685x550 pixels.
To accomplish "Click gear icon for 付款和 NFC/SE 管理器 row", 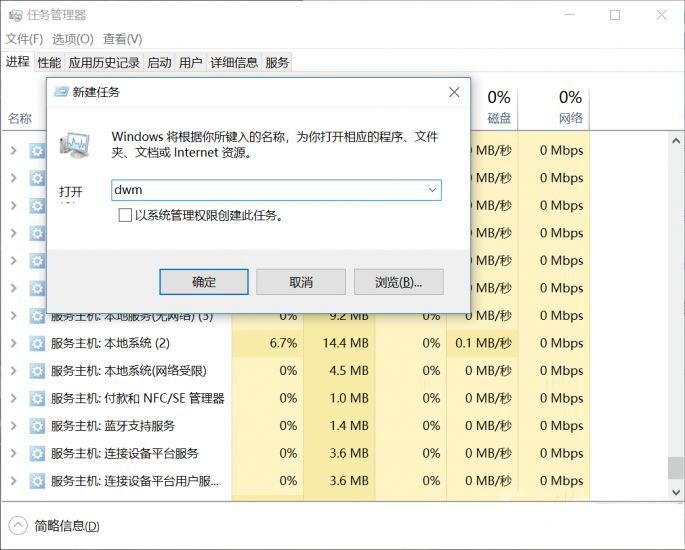I will point(37,398).
